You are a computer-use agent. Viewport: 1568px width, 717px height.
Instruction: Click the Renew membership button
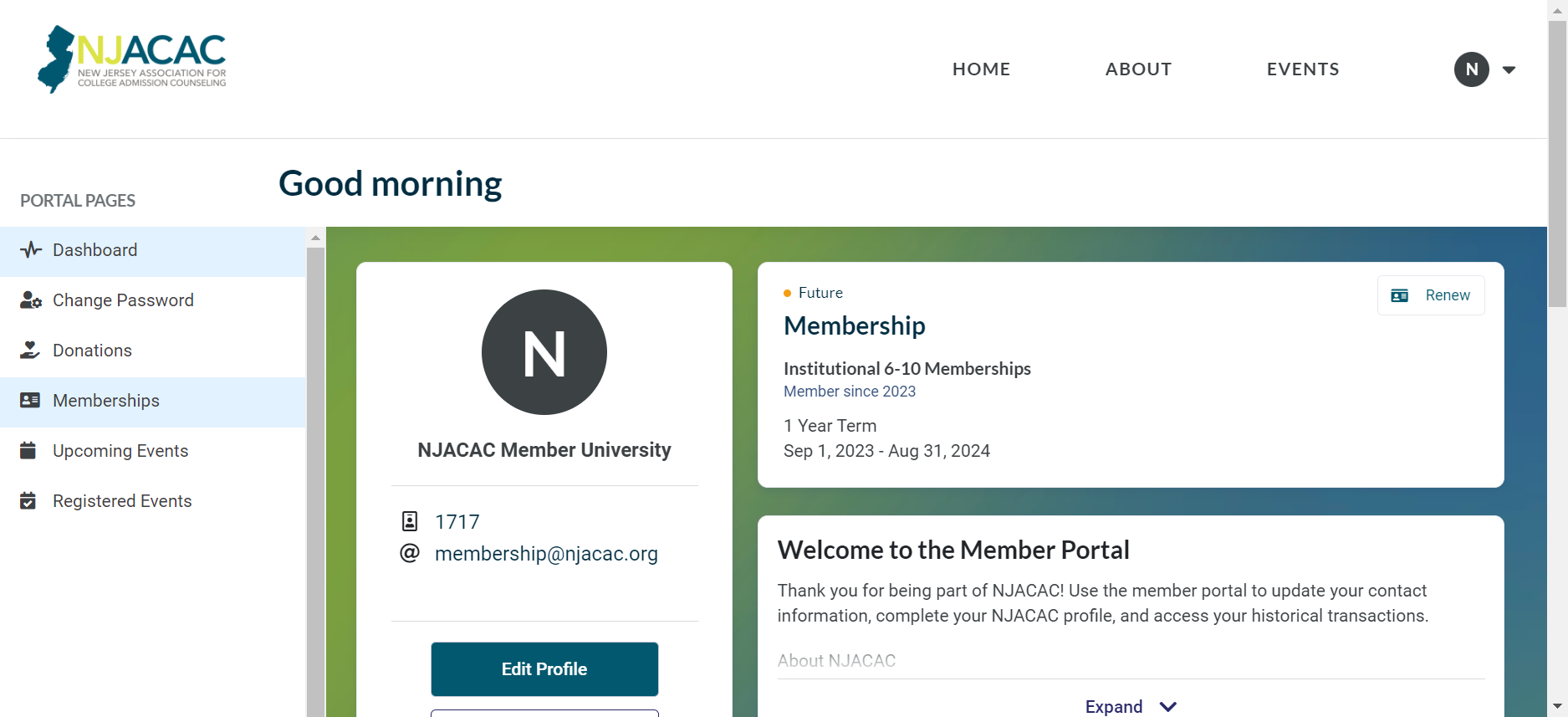coord(1431,295)
